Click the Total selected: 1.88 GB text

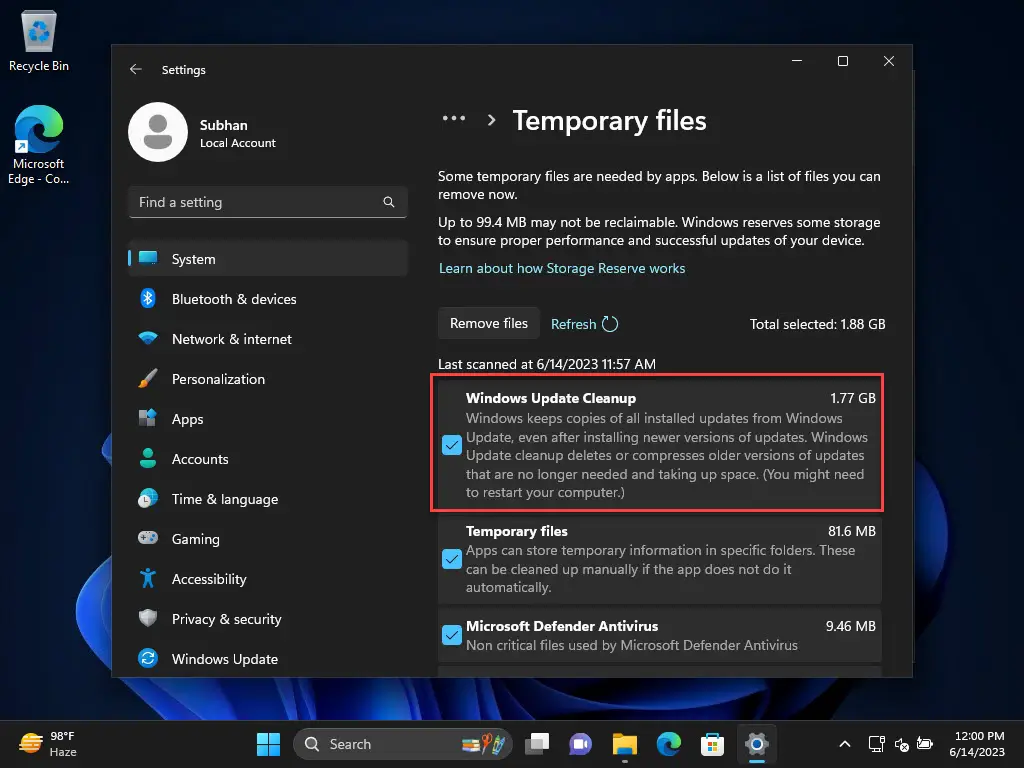(x=817, y=324)
